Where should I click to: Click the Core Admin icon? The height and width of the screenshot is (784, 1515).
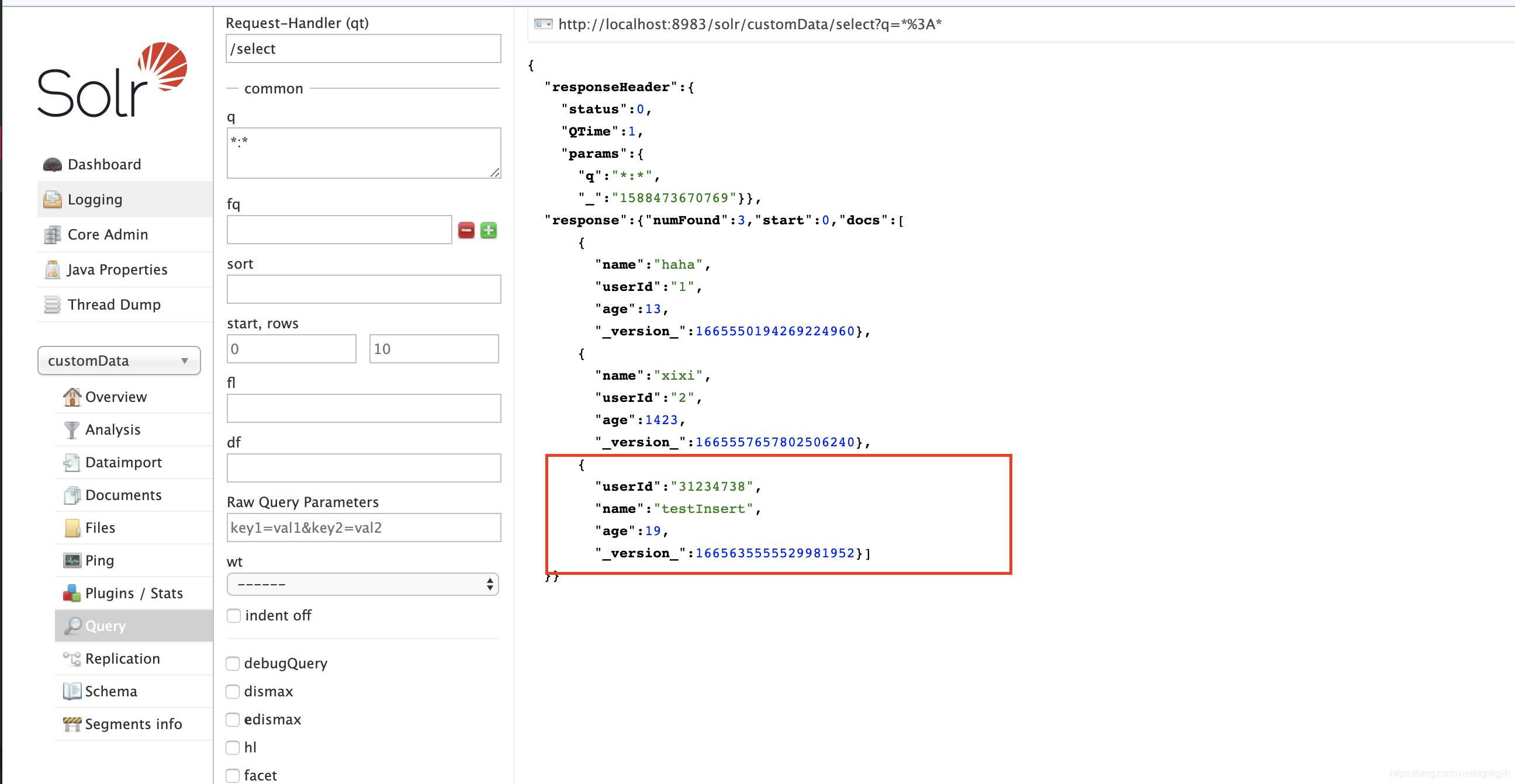click(53, 234)
